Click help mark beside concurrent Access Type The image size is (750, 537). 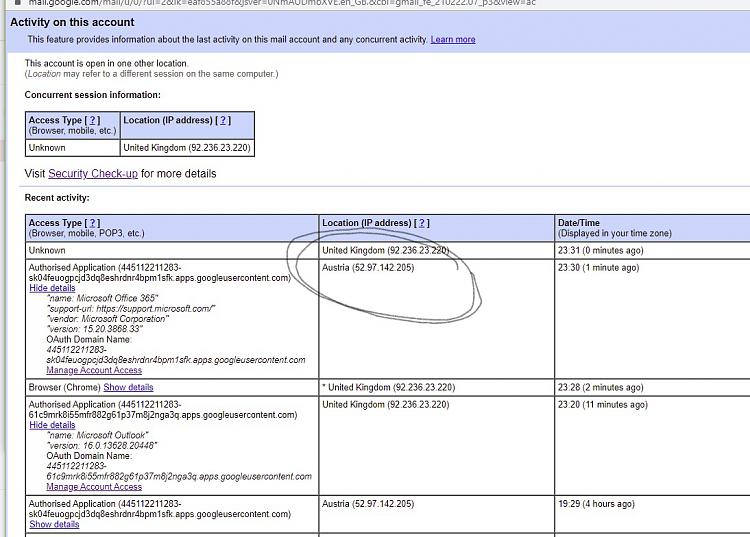pos(92,120)
